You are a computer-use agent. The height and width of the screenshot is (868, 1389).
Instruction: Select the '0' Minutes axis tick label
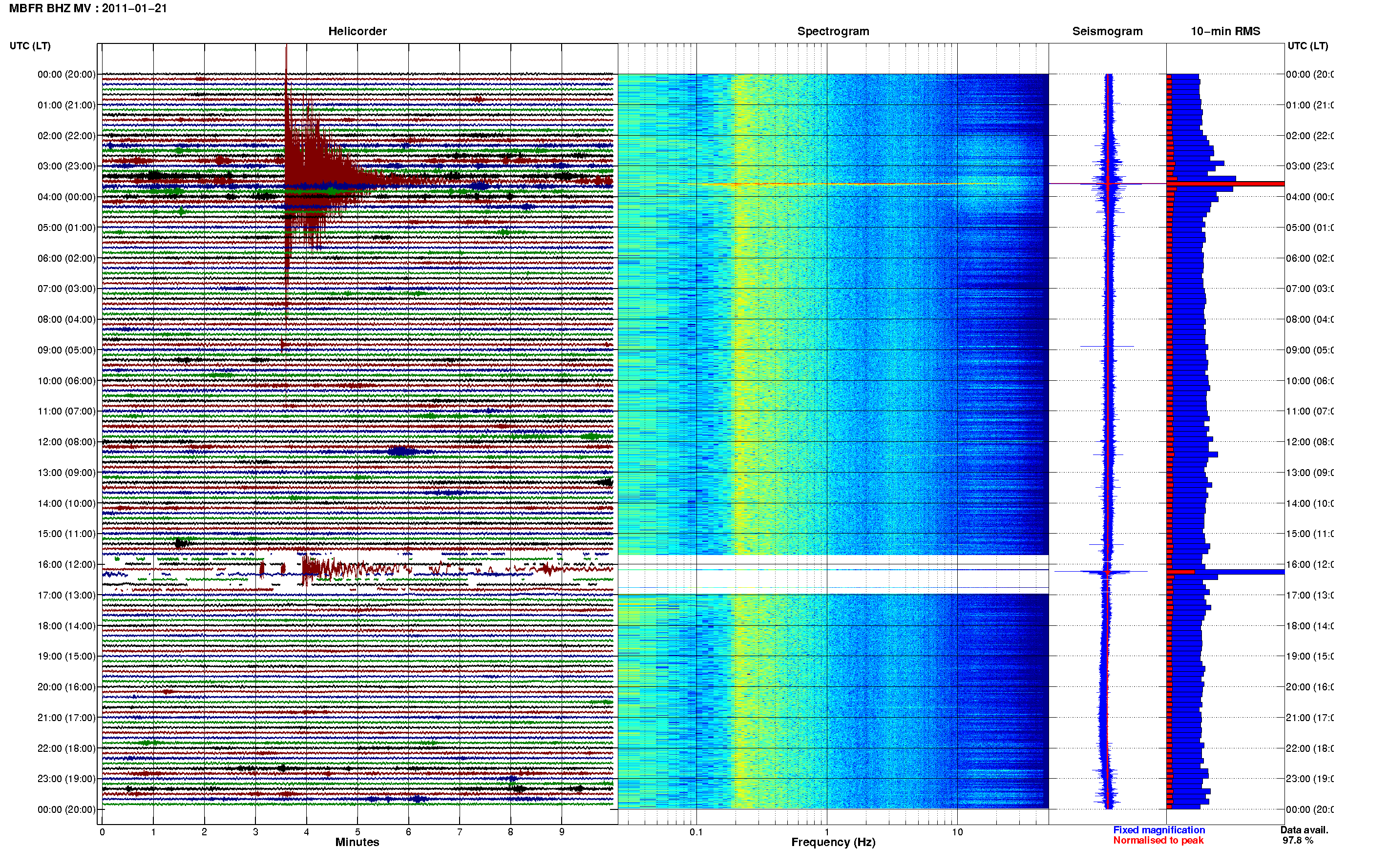(102, 832)
